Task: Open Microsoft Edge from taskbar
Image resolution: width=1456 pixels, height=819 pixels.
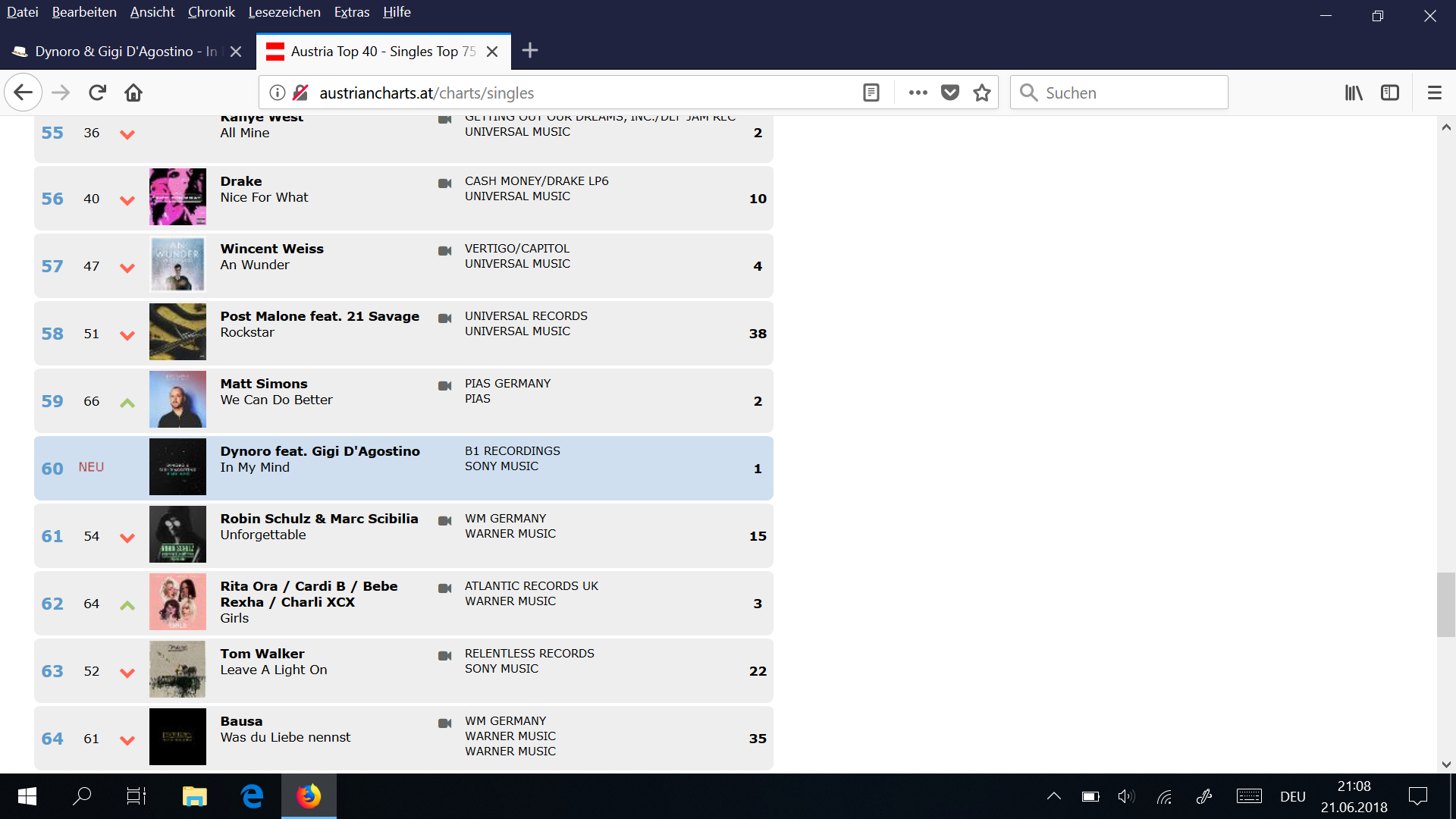Action: pyautogui.click(x=252, y=796)
